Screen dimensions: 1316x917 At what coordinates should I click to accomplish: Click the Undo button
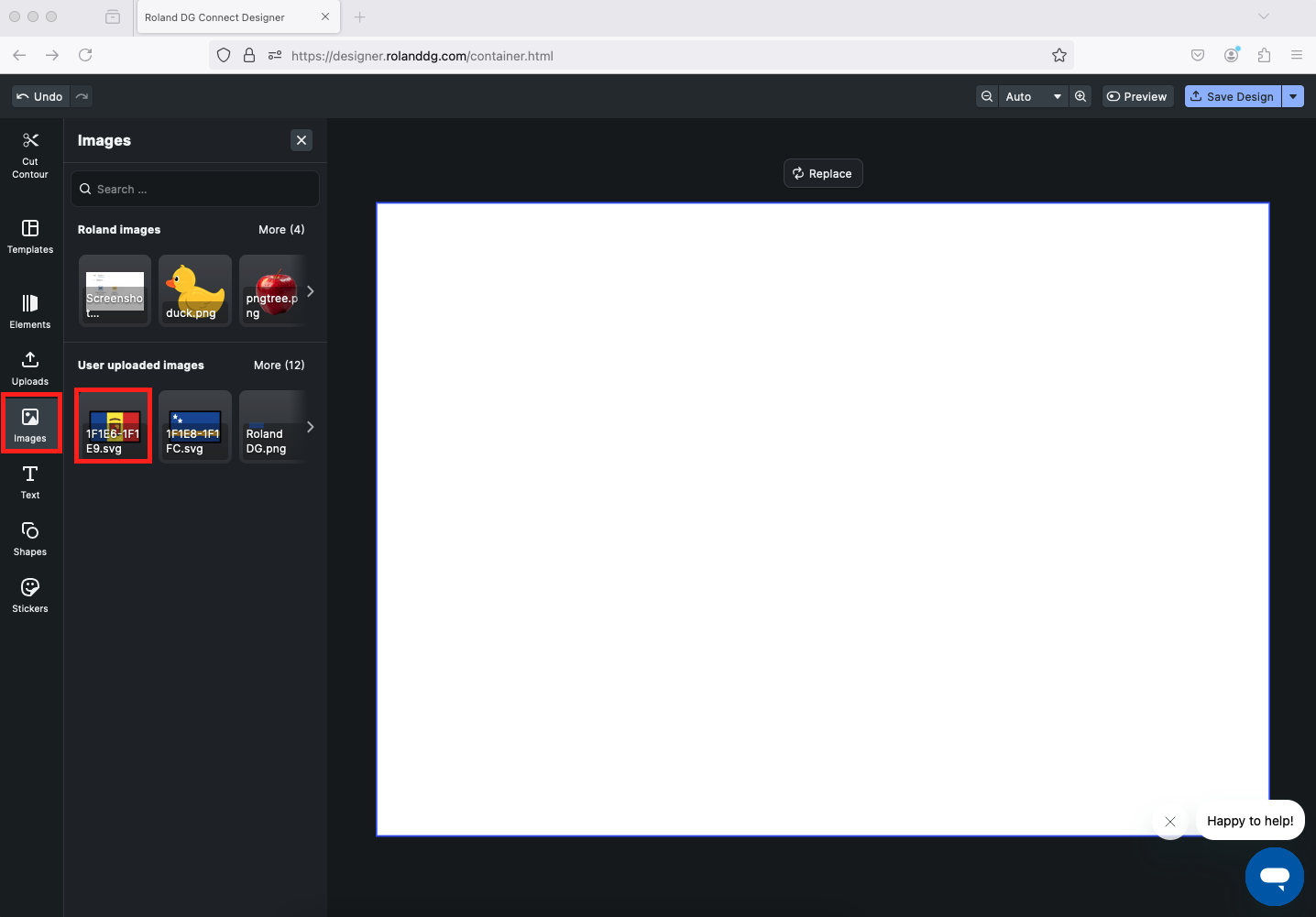40,96
